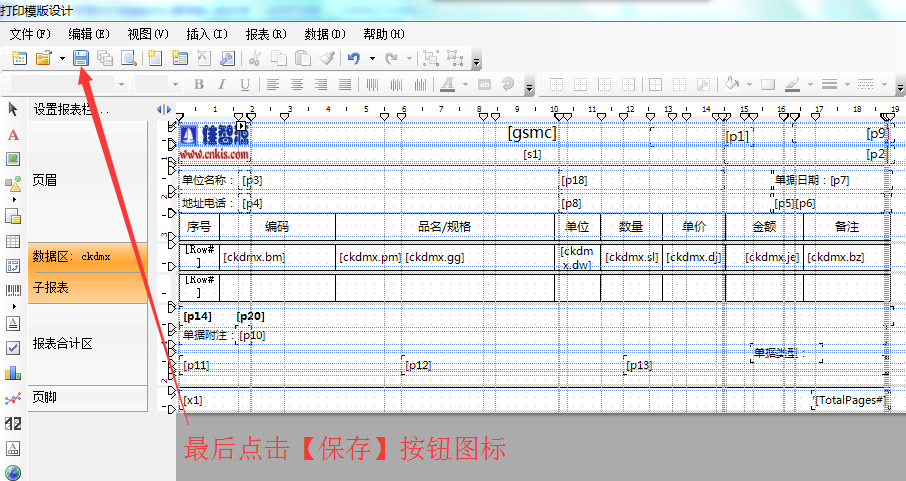Image resolution: width=906 pixels, height=481 pixels.
Task: Toggle italic text formatting
Action: [220, 84]
